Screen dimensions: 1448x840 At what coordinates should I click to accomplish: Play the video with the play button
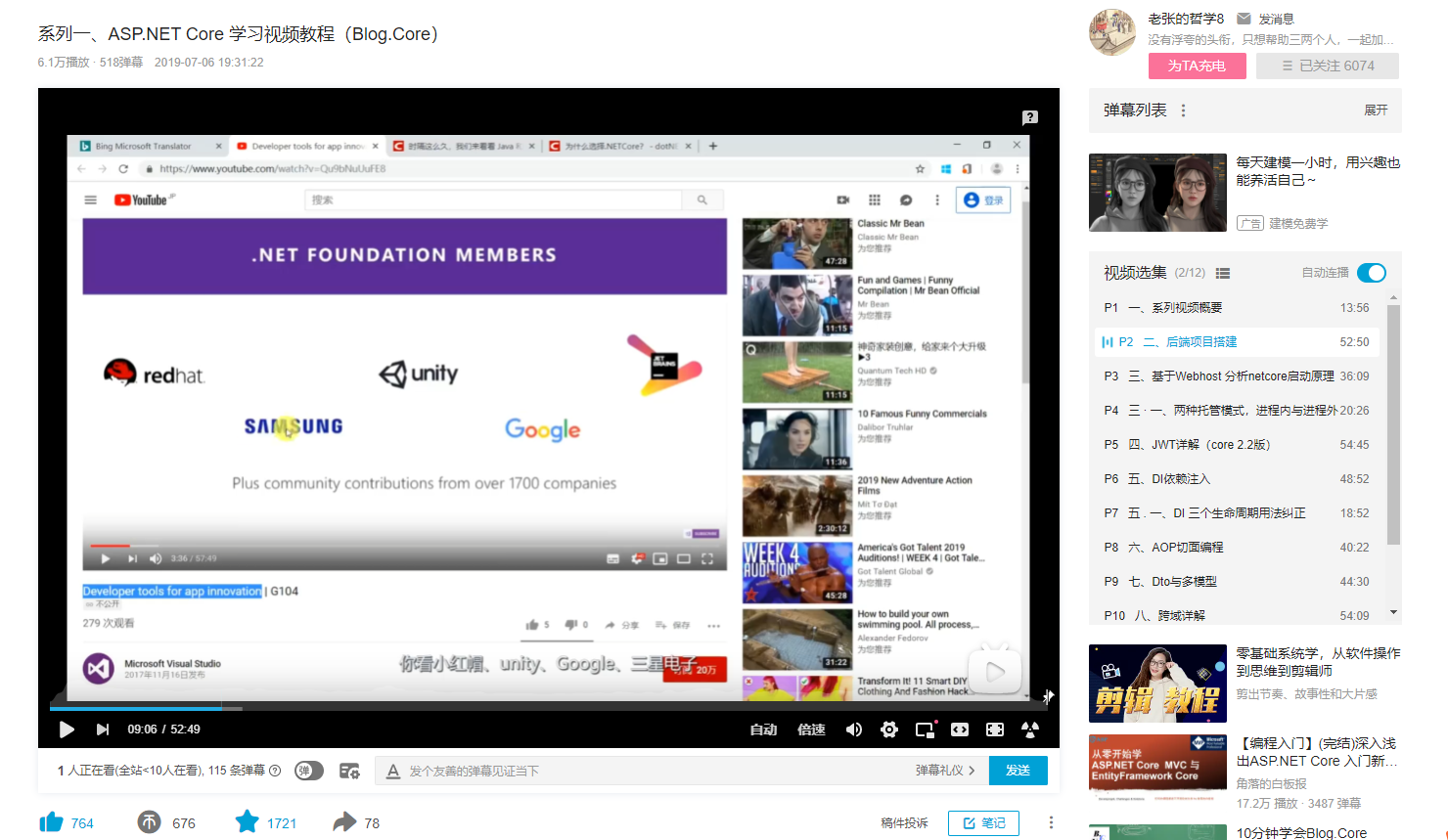click(67, 729)
